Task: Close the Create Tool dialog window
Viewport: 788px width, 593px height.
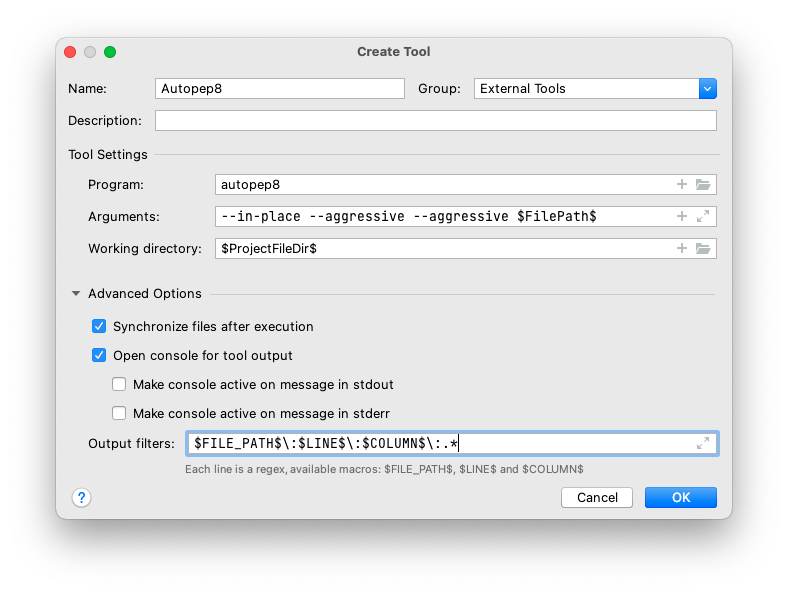Action: (x=70, y=52)
